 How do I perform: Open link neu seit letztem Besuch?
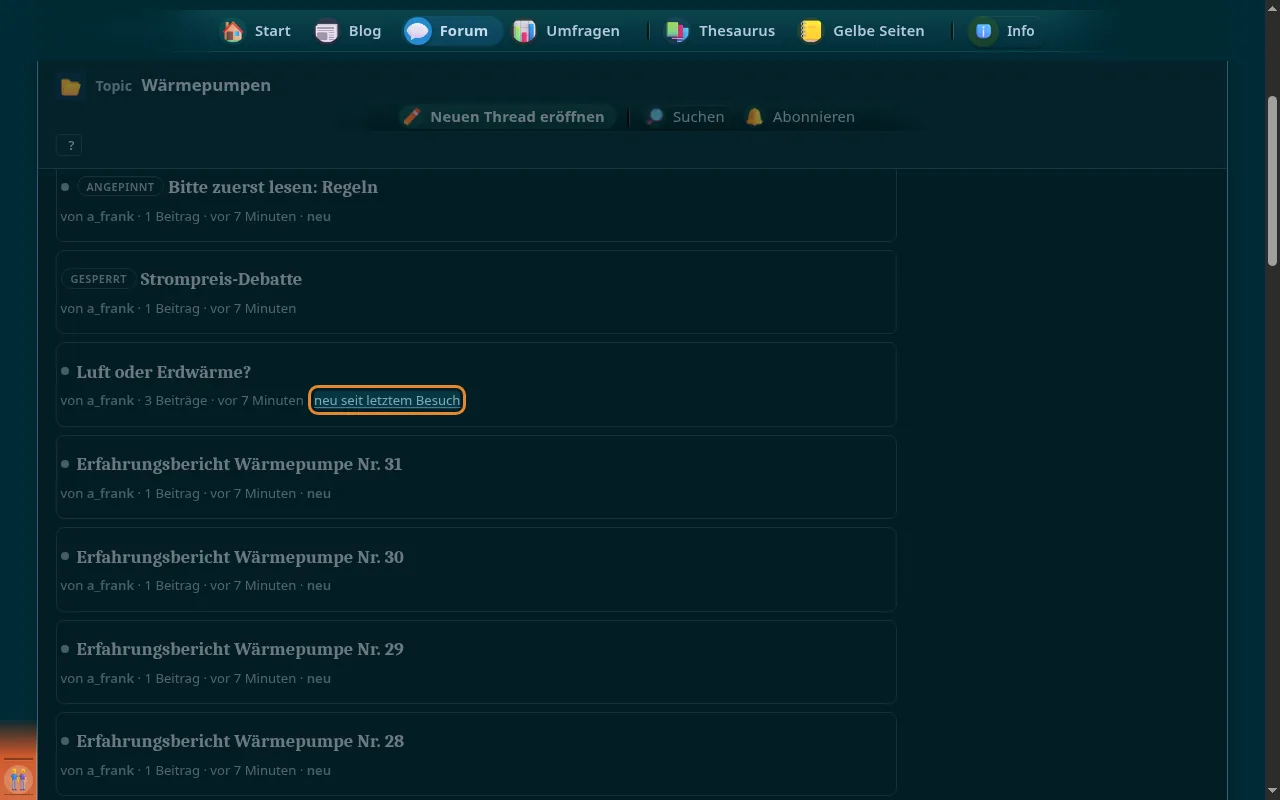tap(387, 400)
